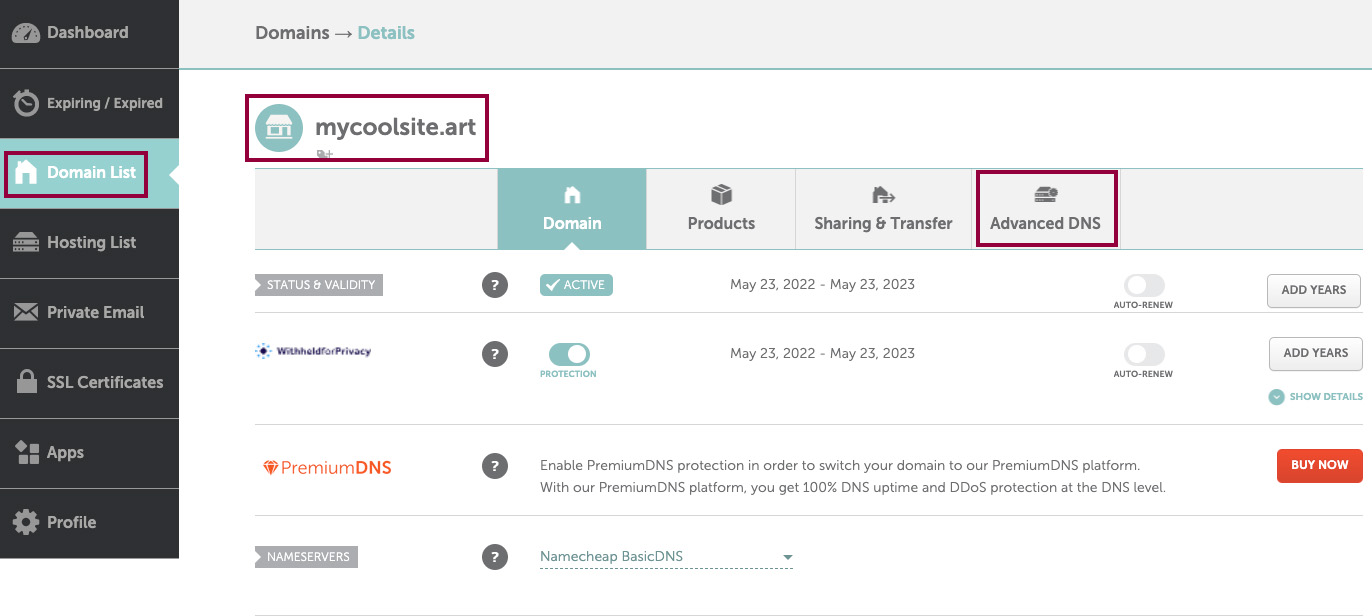
Task: Open help icon for Nameservers row
Action: click(494, 557)
